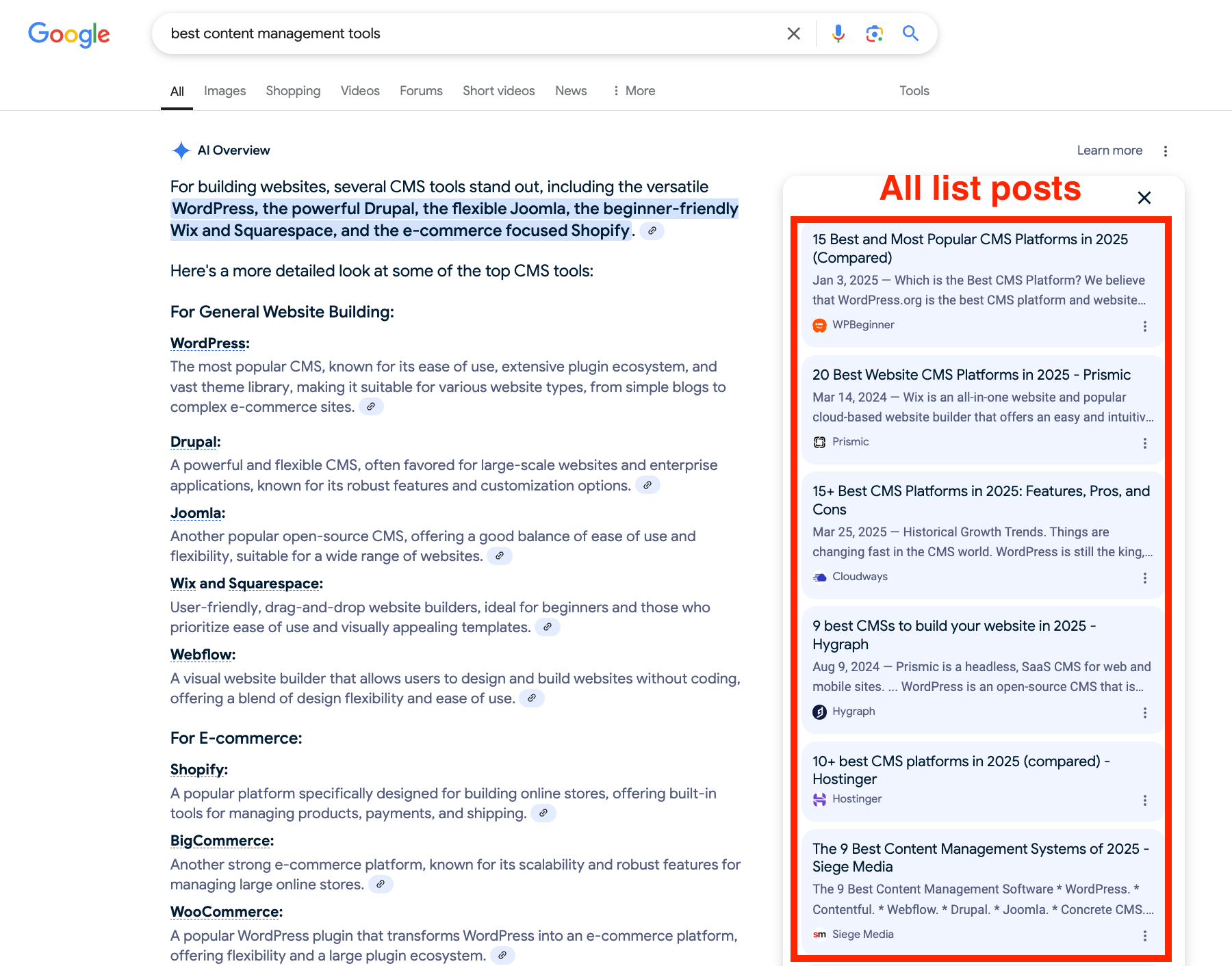The width and height of the screenshot is (1232, 966).
Task: Switch to the Shopping tab
Action: (x=293, y=91)
